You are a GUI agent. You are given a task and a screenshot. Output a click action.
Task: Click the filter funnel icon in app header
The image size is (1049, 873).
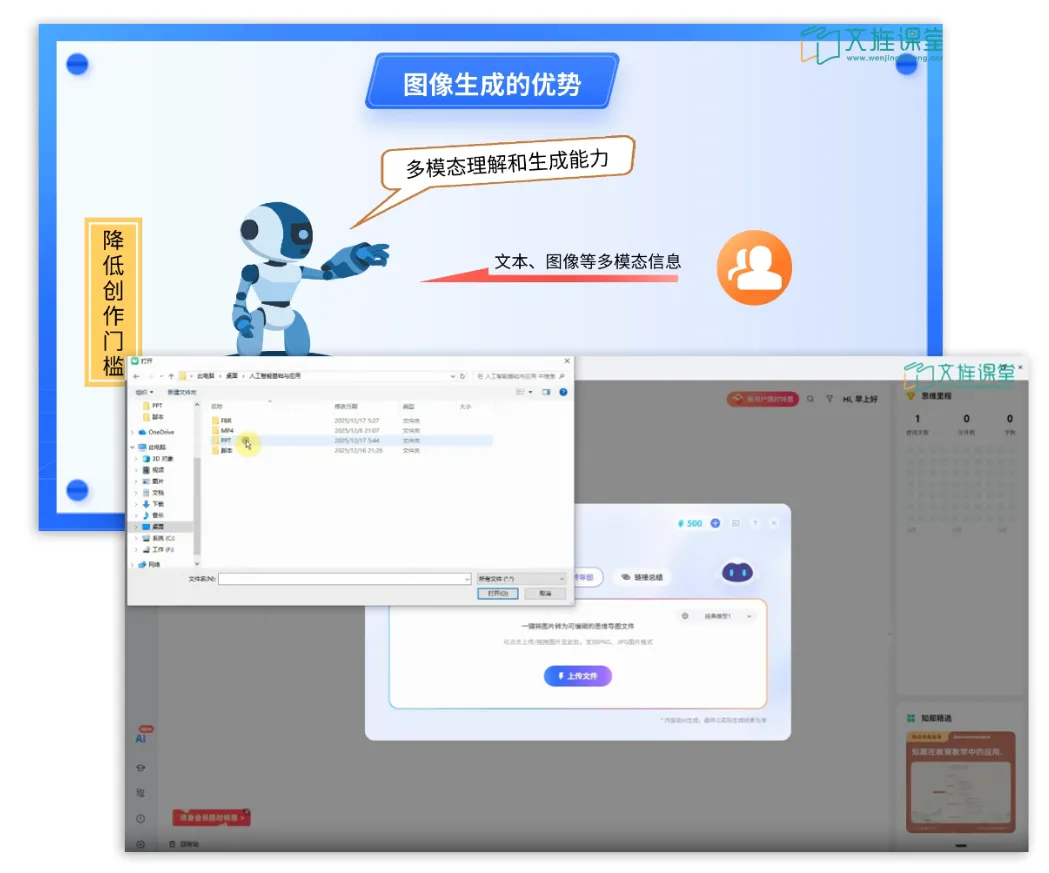(x=829, y=399)
